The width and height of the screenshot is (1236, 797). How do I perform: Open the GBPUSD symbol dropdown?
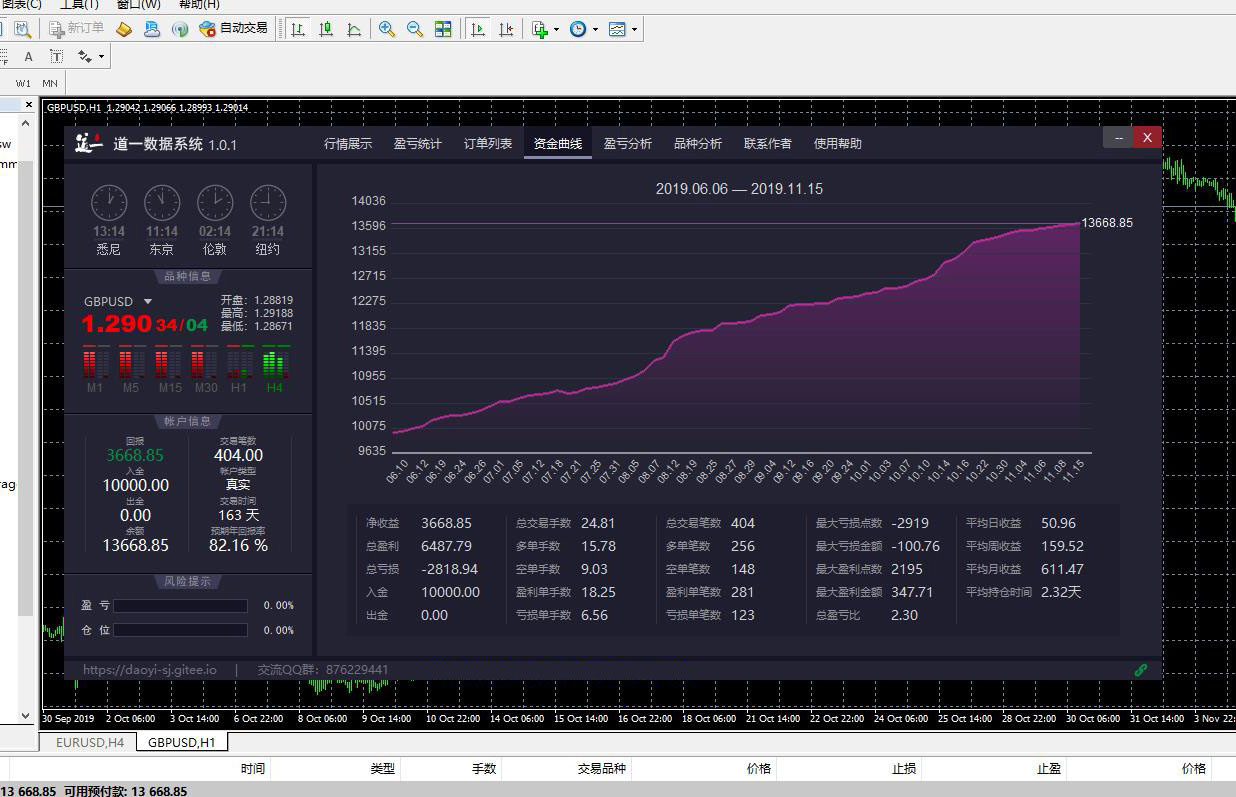148,301
